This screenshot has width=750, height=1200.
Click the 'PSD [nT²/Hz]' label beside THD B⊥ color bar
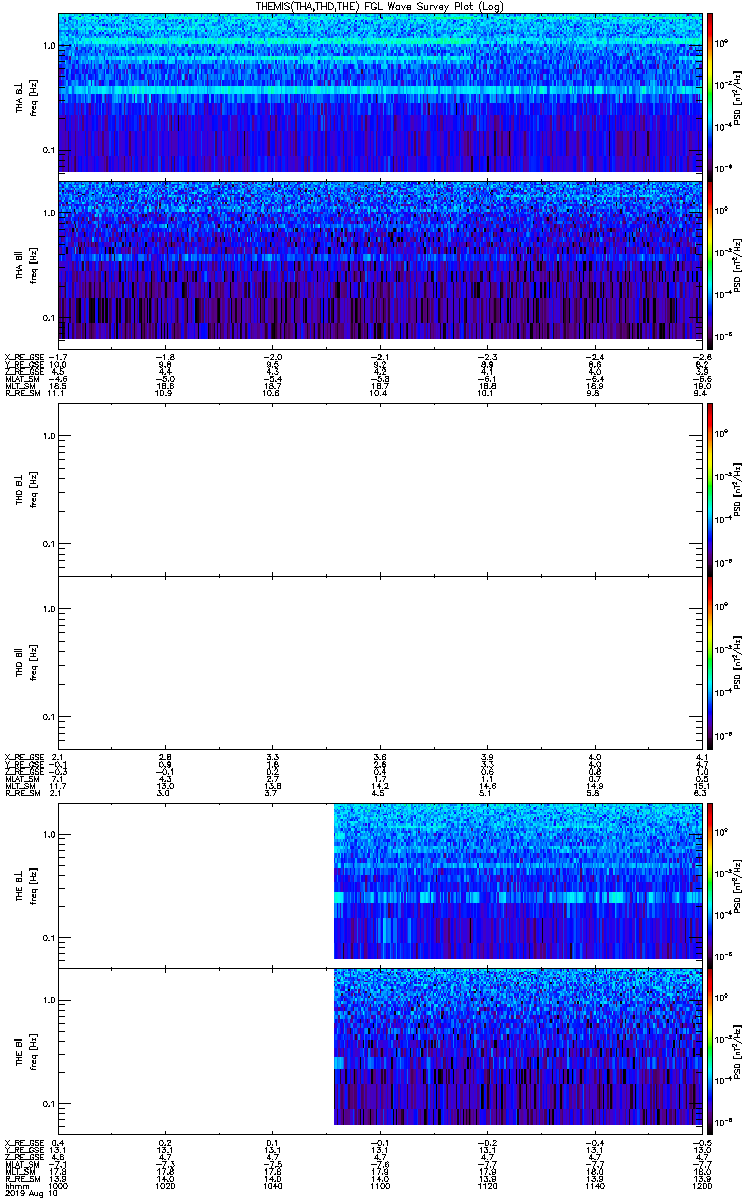coord(739,489)
